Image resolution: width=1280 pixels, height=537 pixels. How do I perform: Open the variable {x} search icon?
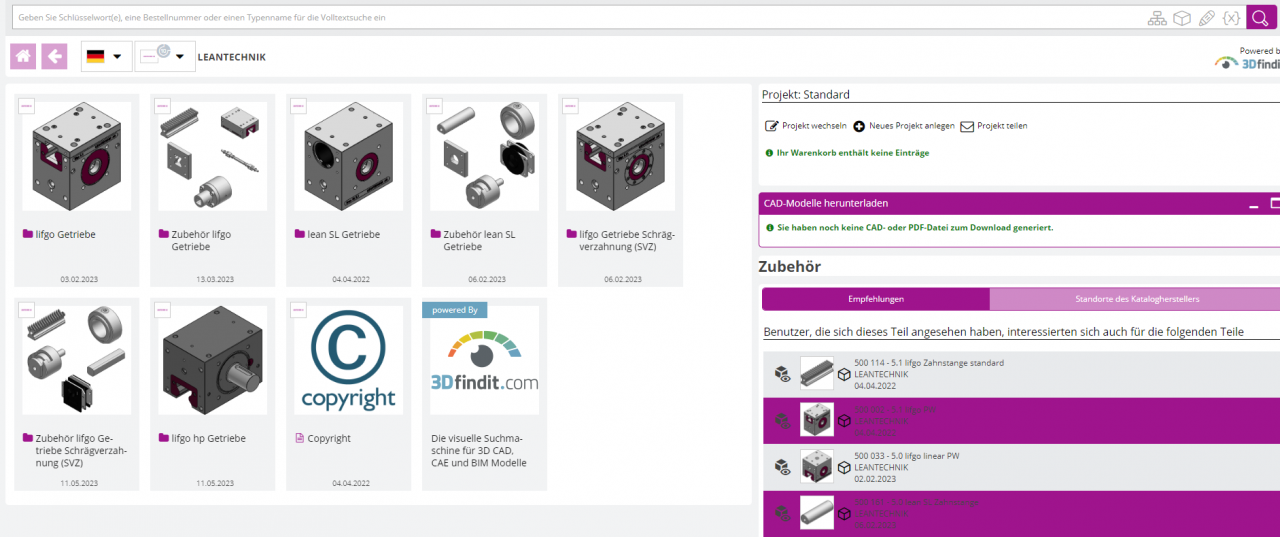(x=1231, y=18)
